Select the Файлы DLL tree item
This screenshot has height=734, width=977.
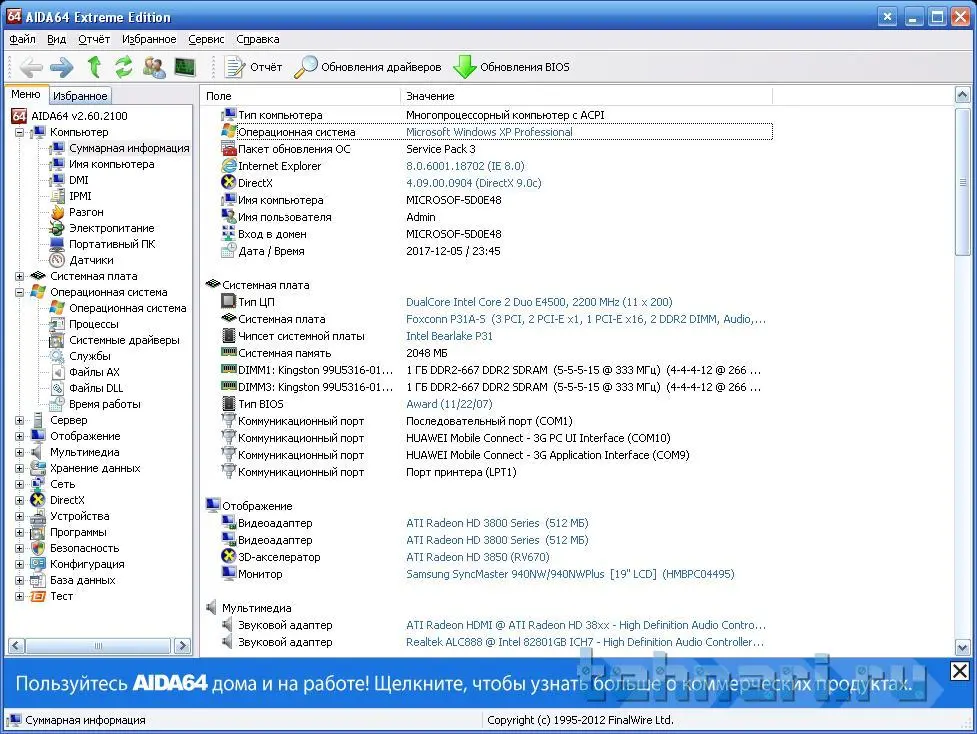[96, 388]
